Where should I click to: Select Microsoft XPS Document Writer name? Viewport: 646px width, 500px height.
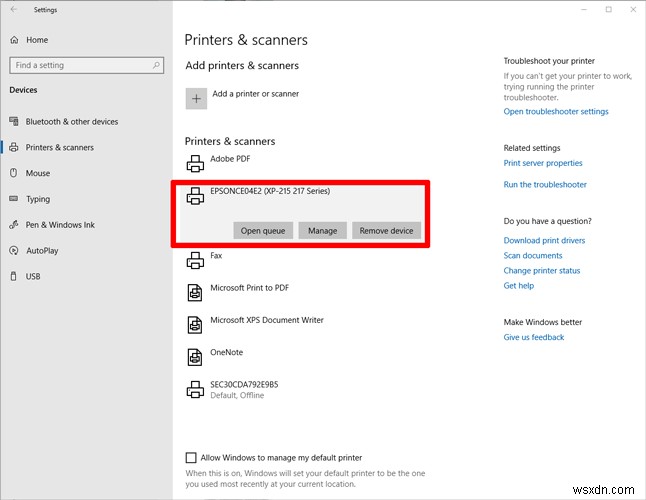(267, 320)
